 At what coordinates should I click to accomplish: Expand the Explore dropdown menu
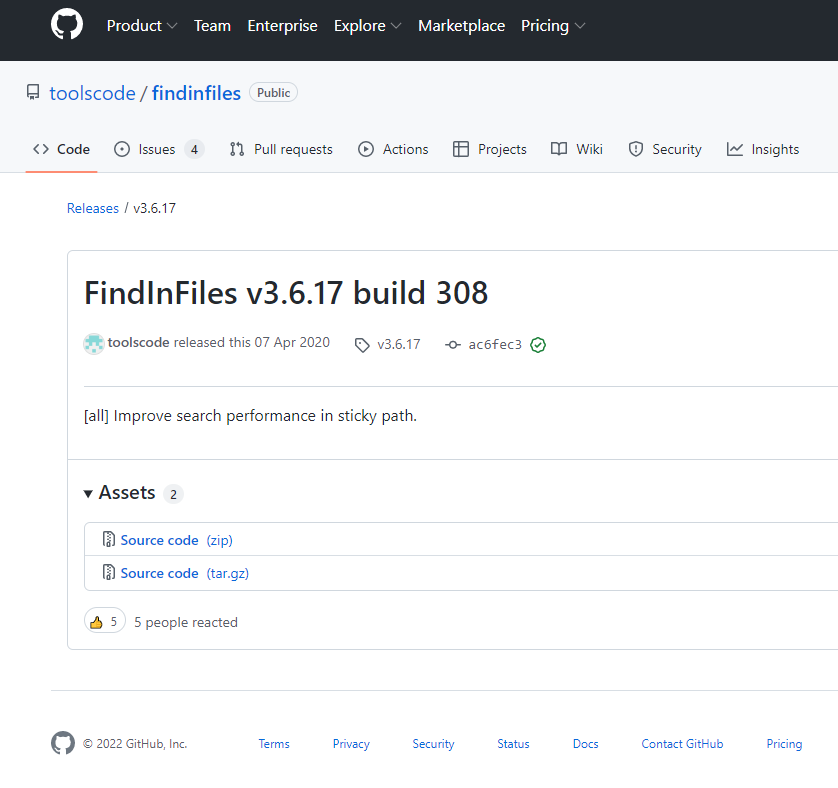point(367,26)
